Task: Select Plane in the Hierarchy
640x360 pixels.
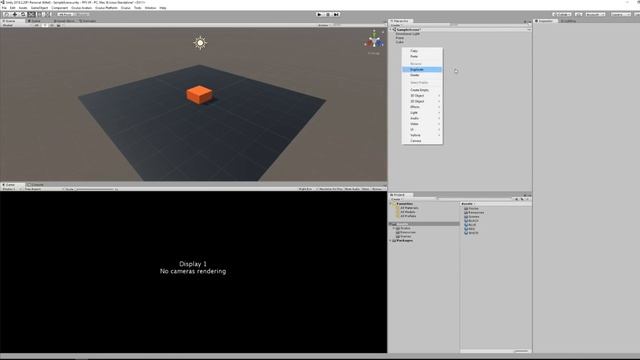Action: tap(400, 38)
